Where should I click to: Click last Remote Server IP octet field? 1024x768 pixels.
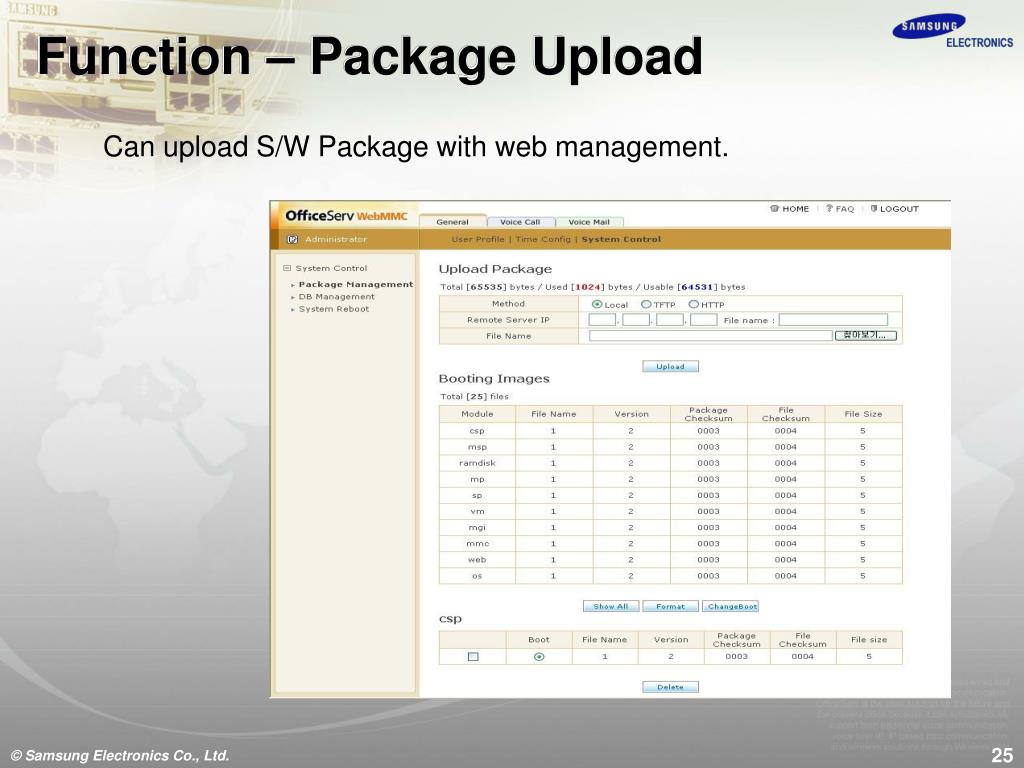(703, 320)
